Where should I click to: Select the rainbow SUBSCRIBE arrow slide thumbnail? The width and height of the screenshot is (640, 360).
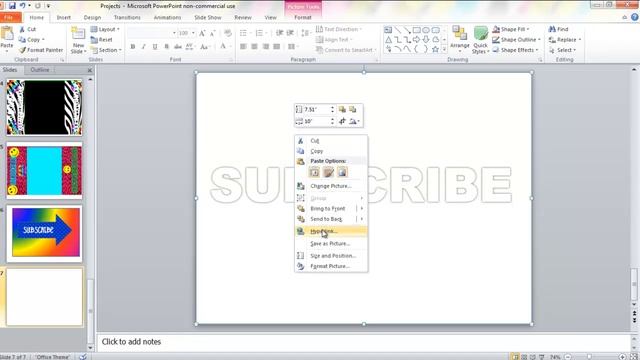[x=44, y=233]
